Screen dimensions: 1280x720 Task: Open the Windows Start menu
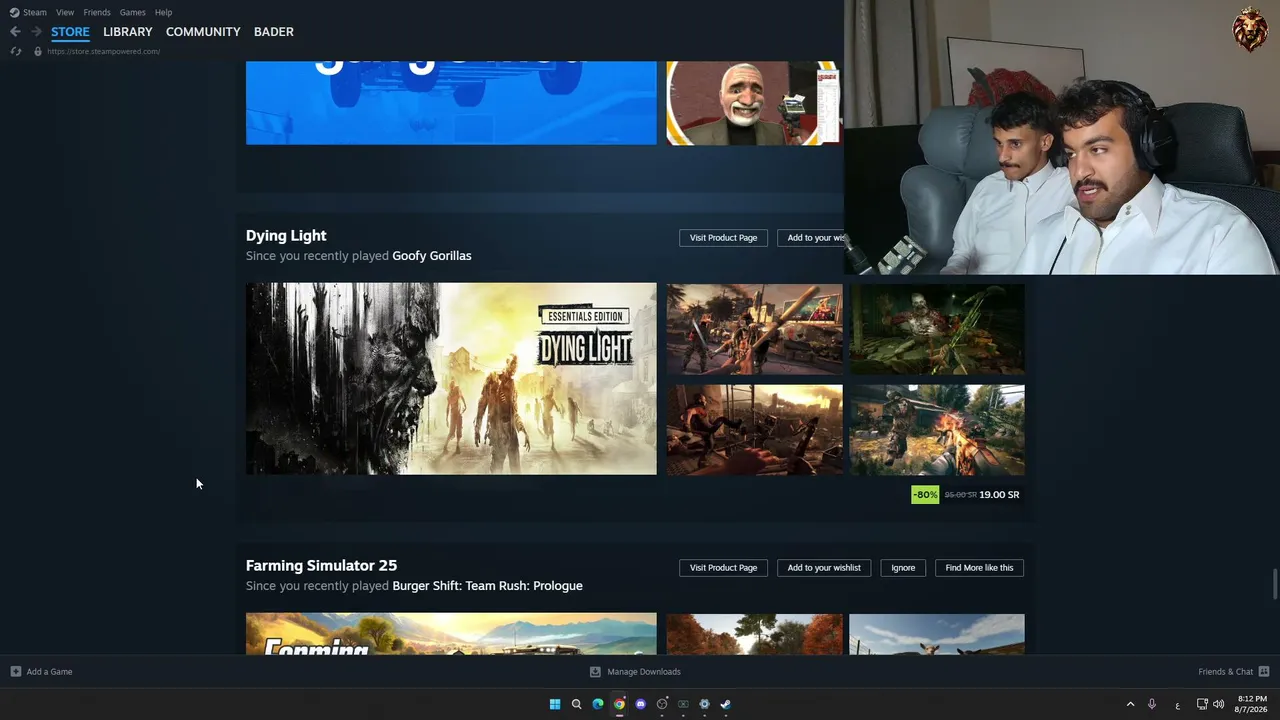click(x=555, y=704)
